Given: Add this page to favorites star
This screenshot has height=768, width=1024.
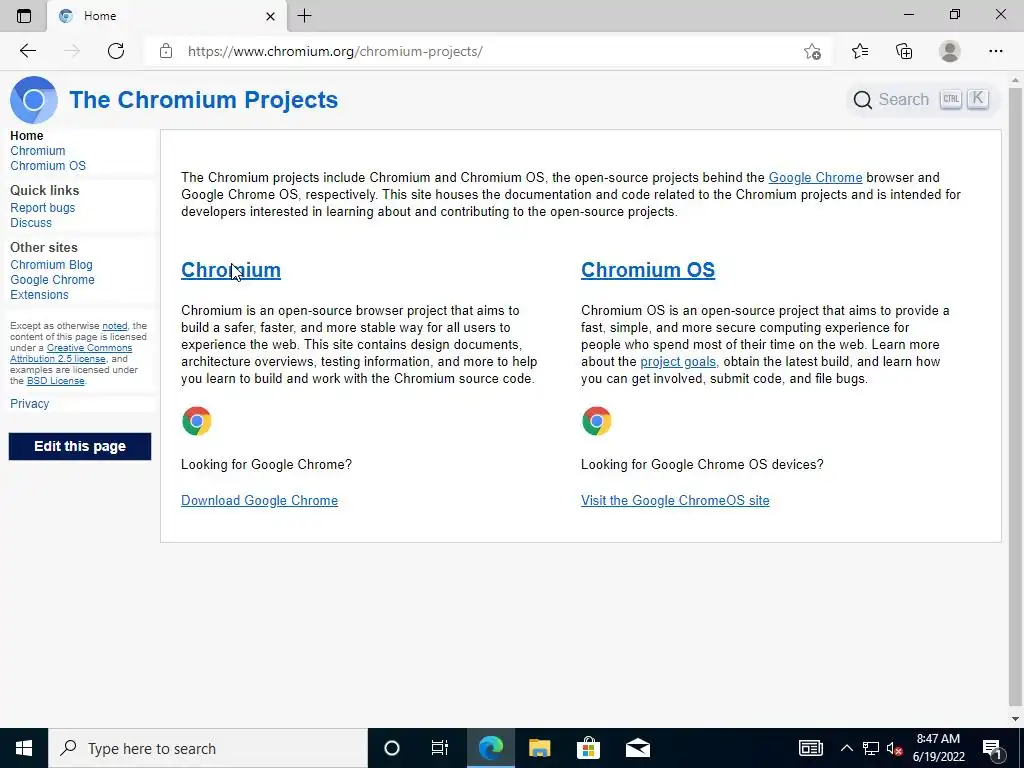Looking at the screenshot, I should click(812, 51).
